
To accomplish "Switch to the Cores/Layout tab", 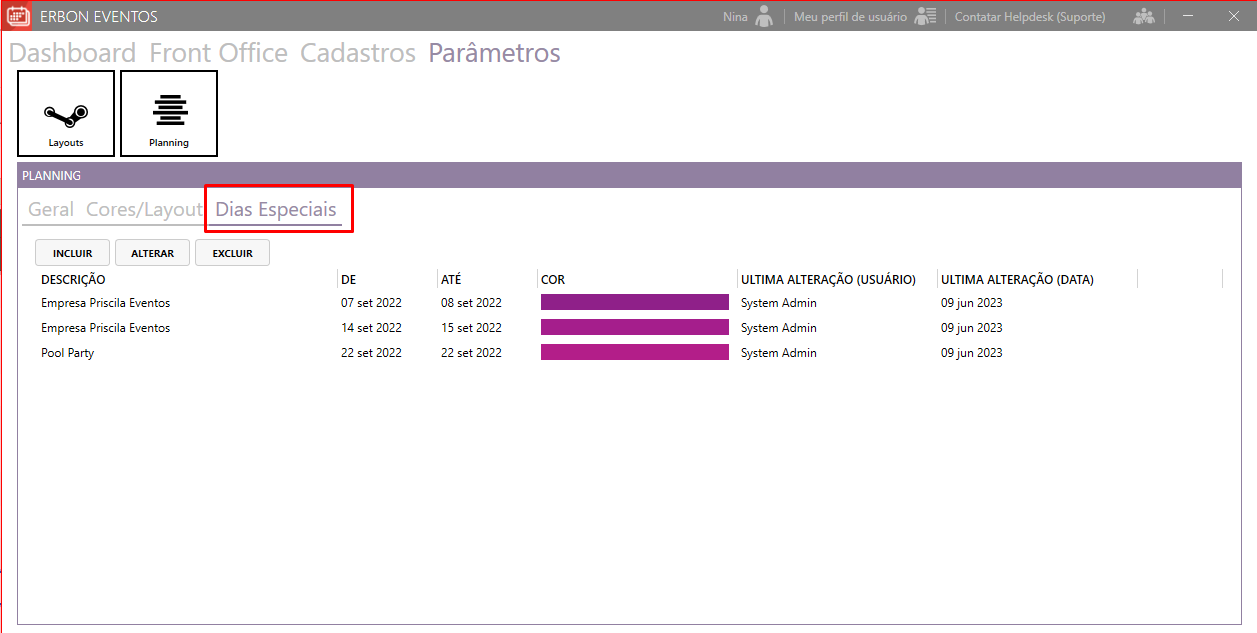I will 144,210.
